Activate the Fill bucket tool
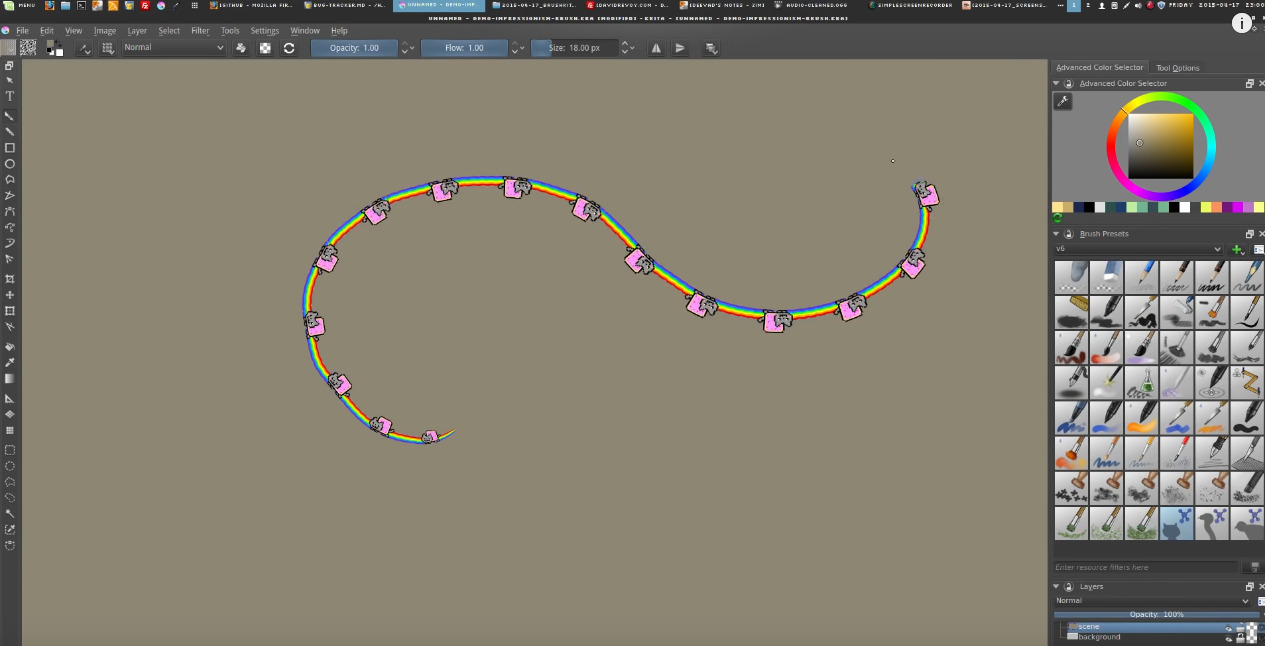The height and width of the screenshot is (646, 1265). 10,347
